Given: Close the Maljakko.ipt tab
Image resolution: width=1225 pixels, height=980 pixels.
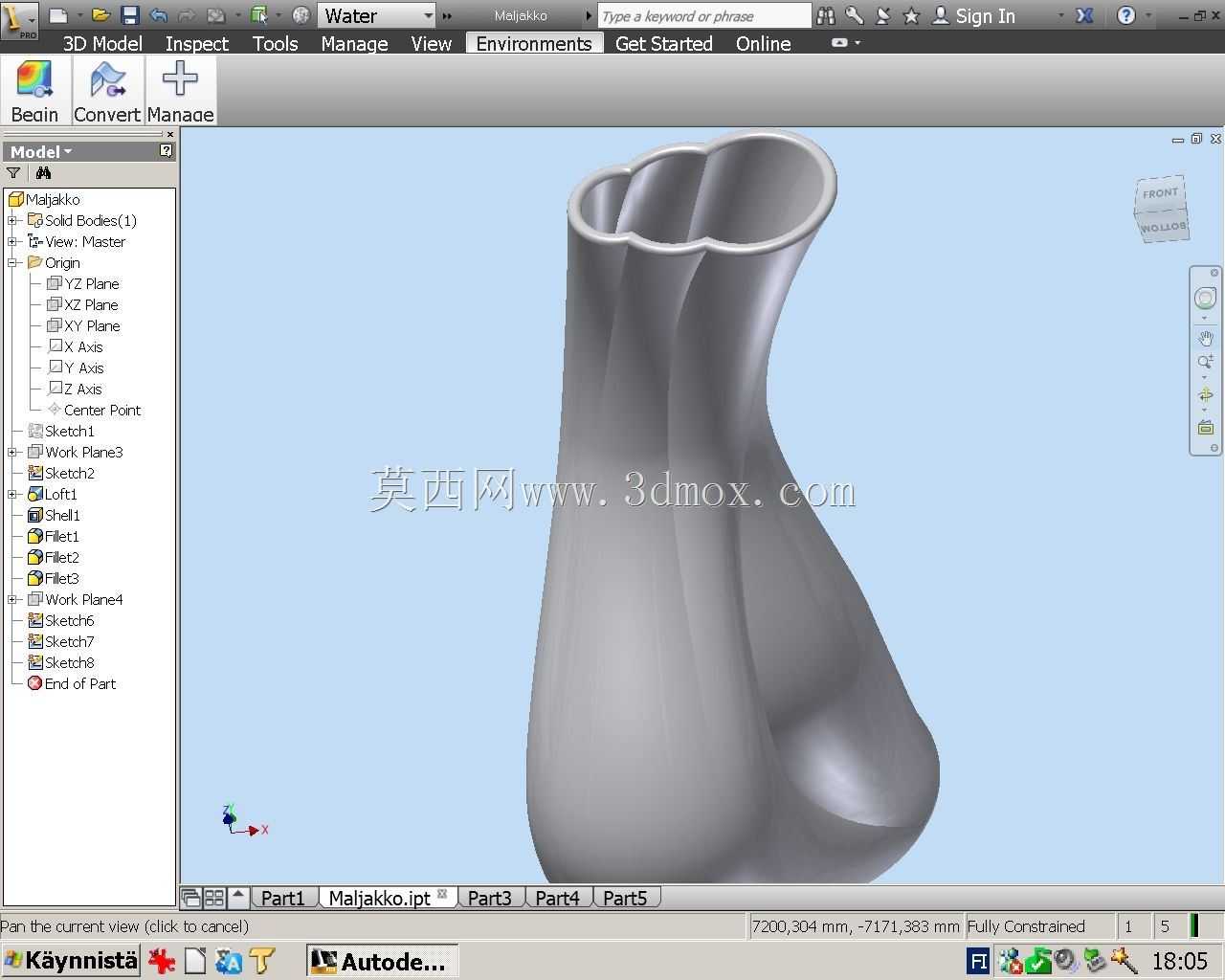Looking at the screenshot, I should (x=442, y=894).
